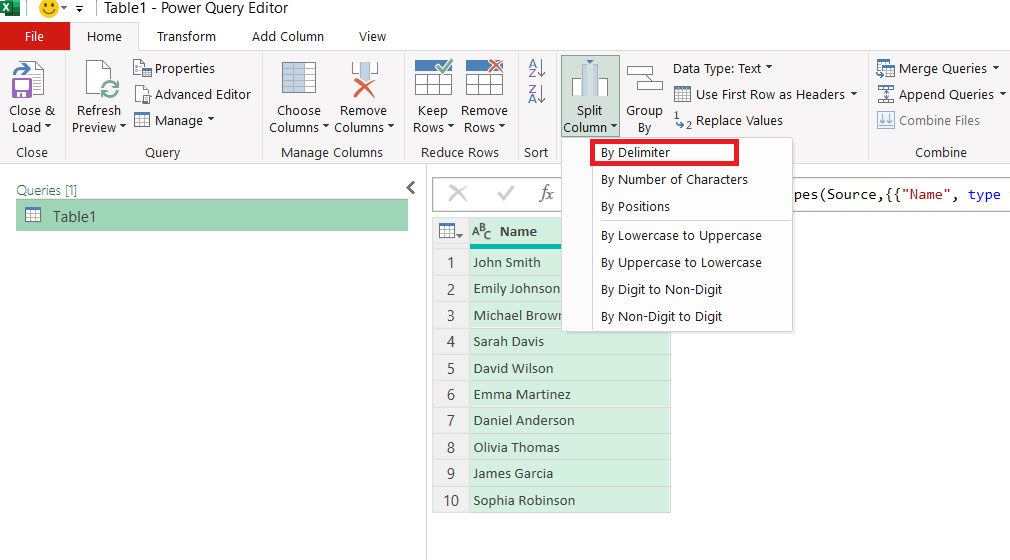Screen dimensions: 1010x560
Task: Click the Close & Load icon
Action: [x=28, y=80]
